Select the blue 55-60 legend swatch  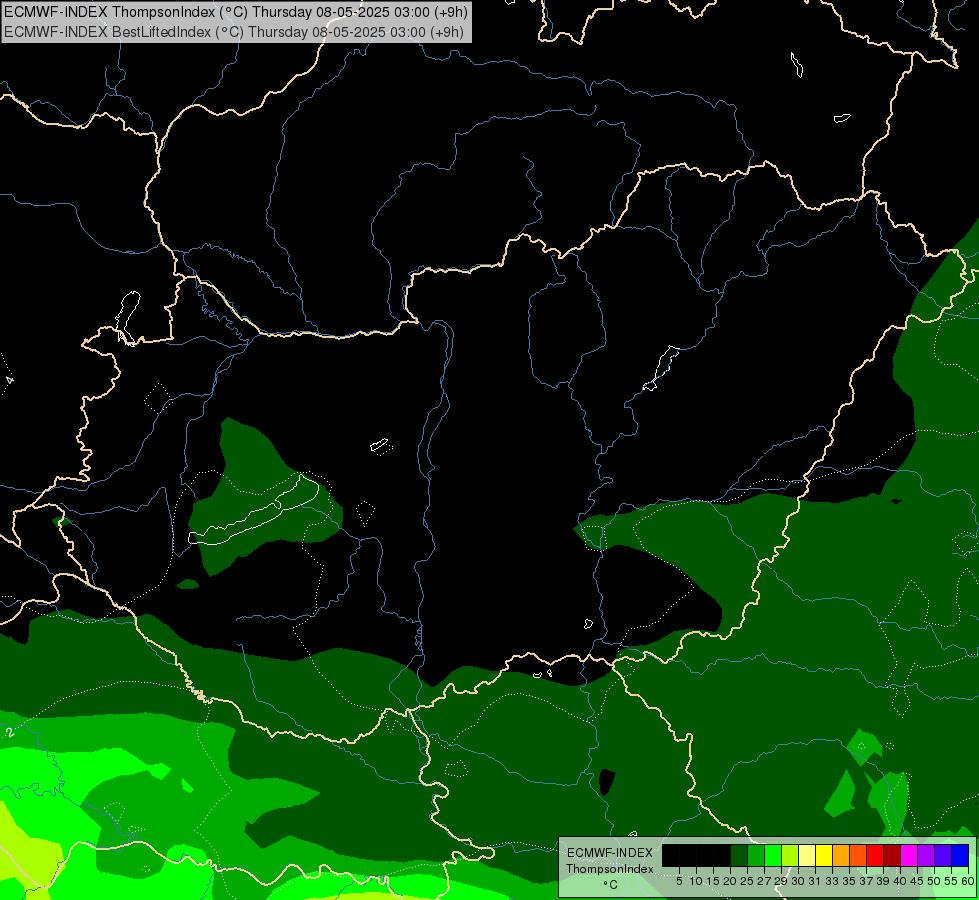[x=960, y=855]
